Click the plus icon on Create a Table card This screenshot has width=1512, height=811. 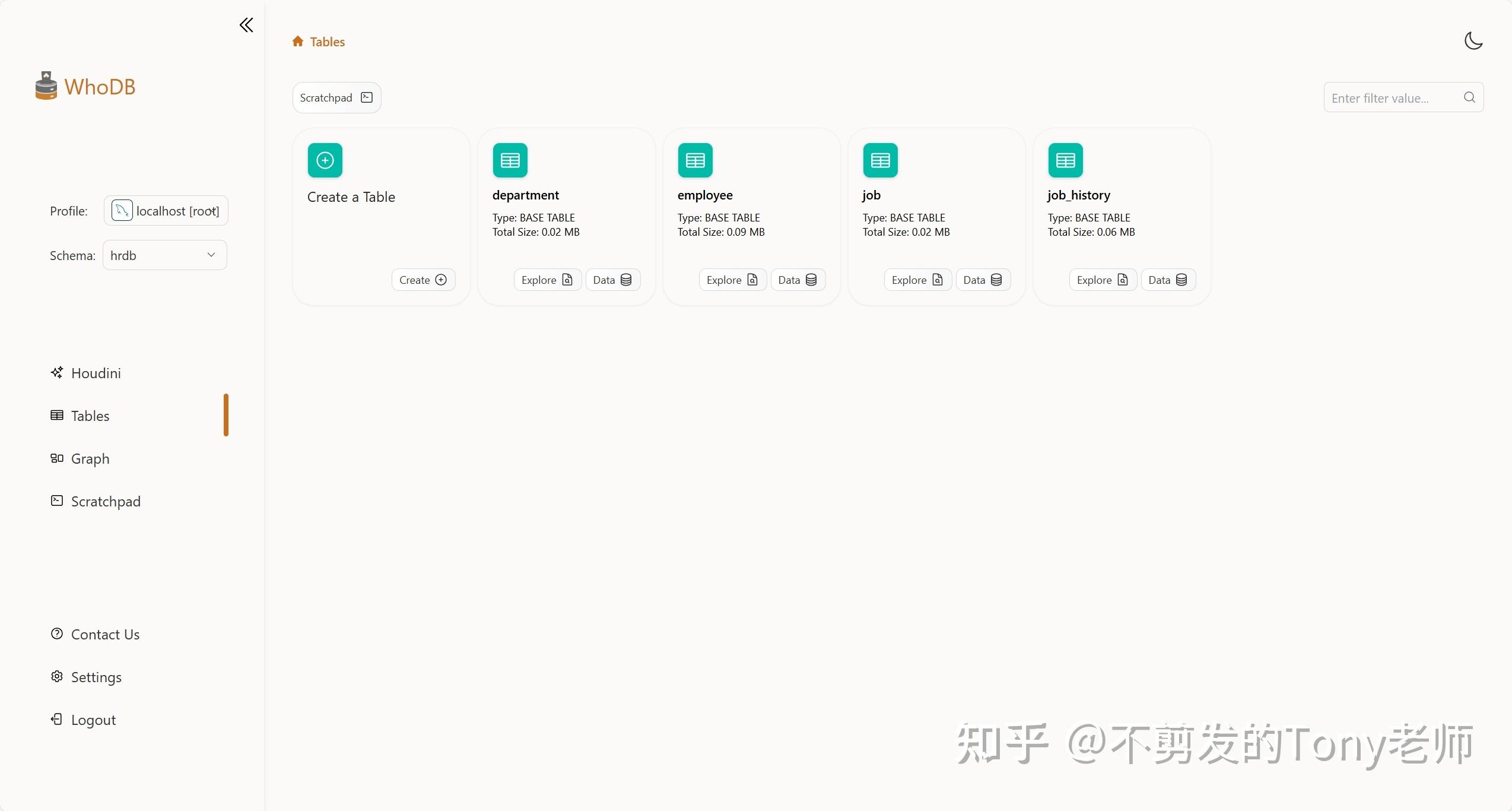[x=325, y=160]
